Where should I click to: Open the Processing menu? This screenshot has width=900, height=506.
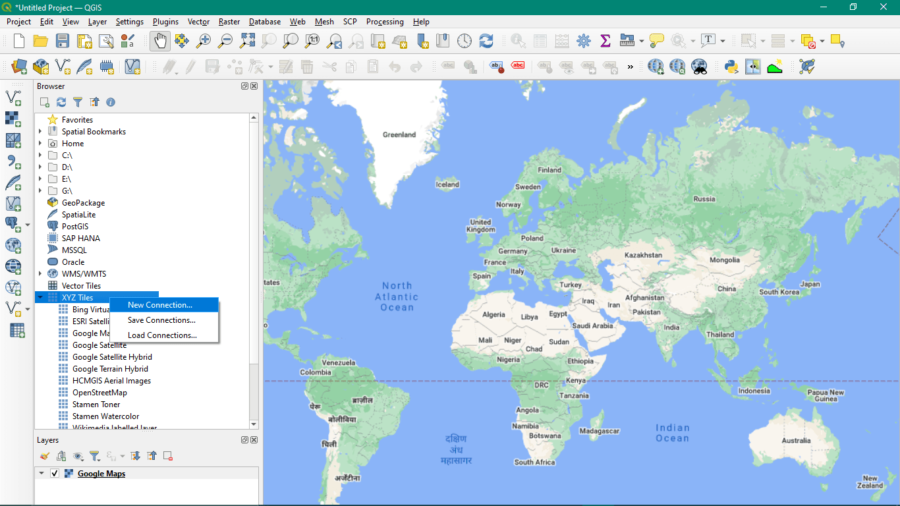(385, 22)
